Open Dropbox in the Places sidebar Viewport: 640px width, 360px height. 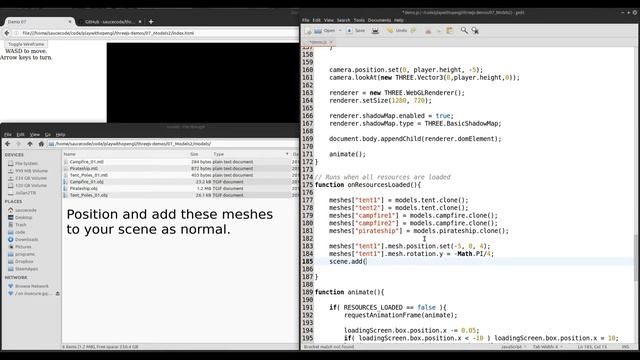pos(24,262)
